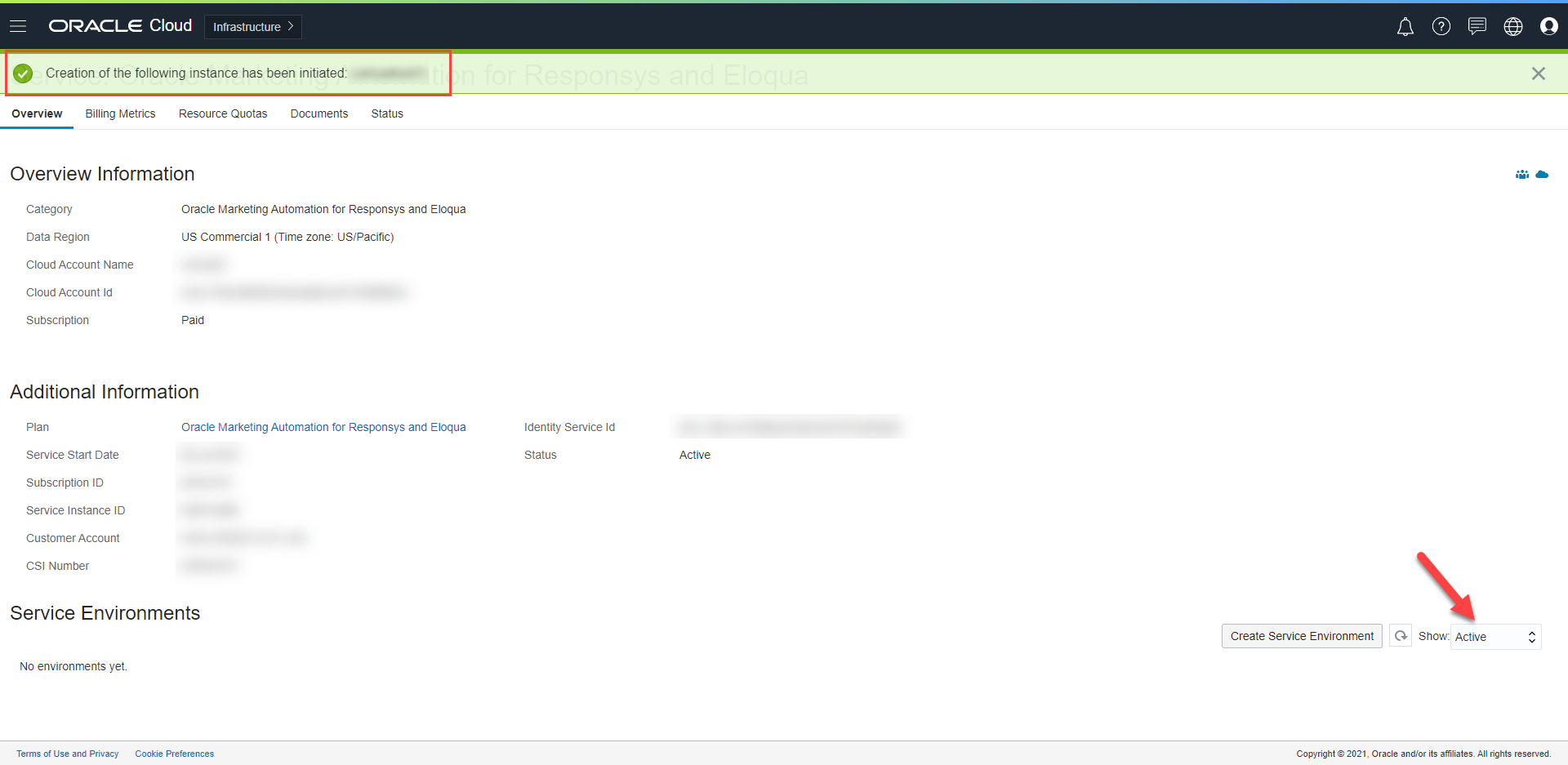Click the Category value text
Image resolution: width=1568 pixels, height=765 pixels.
tap(323, 209)
